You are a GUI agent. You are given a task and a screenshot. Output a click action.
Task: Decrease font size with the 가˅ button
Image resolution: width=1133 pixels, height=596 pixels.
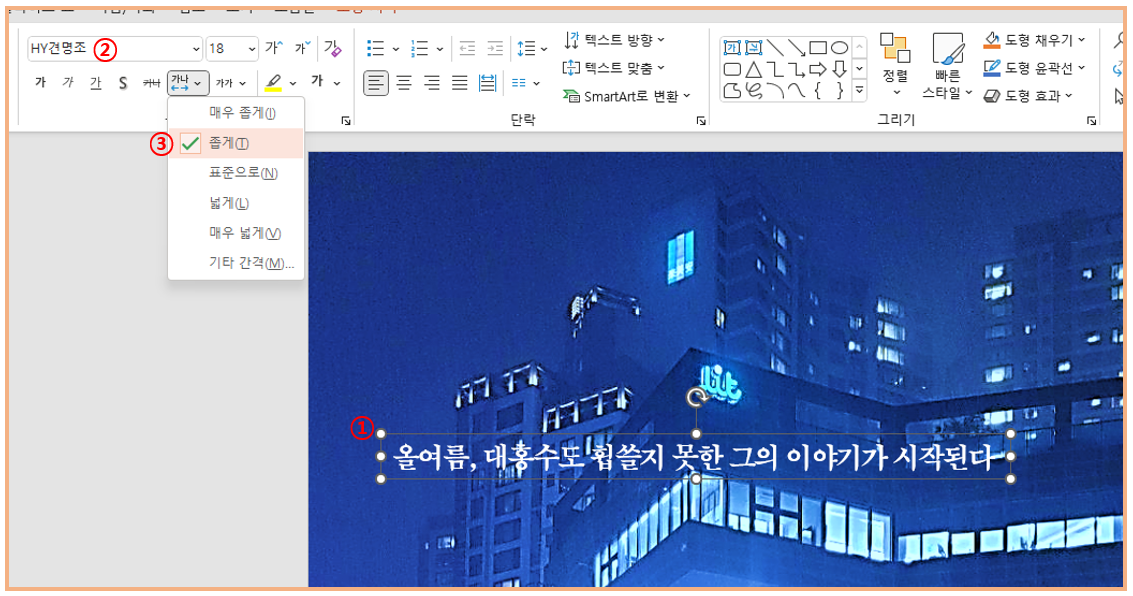302,48
